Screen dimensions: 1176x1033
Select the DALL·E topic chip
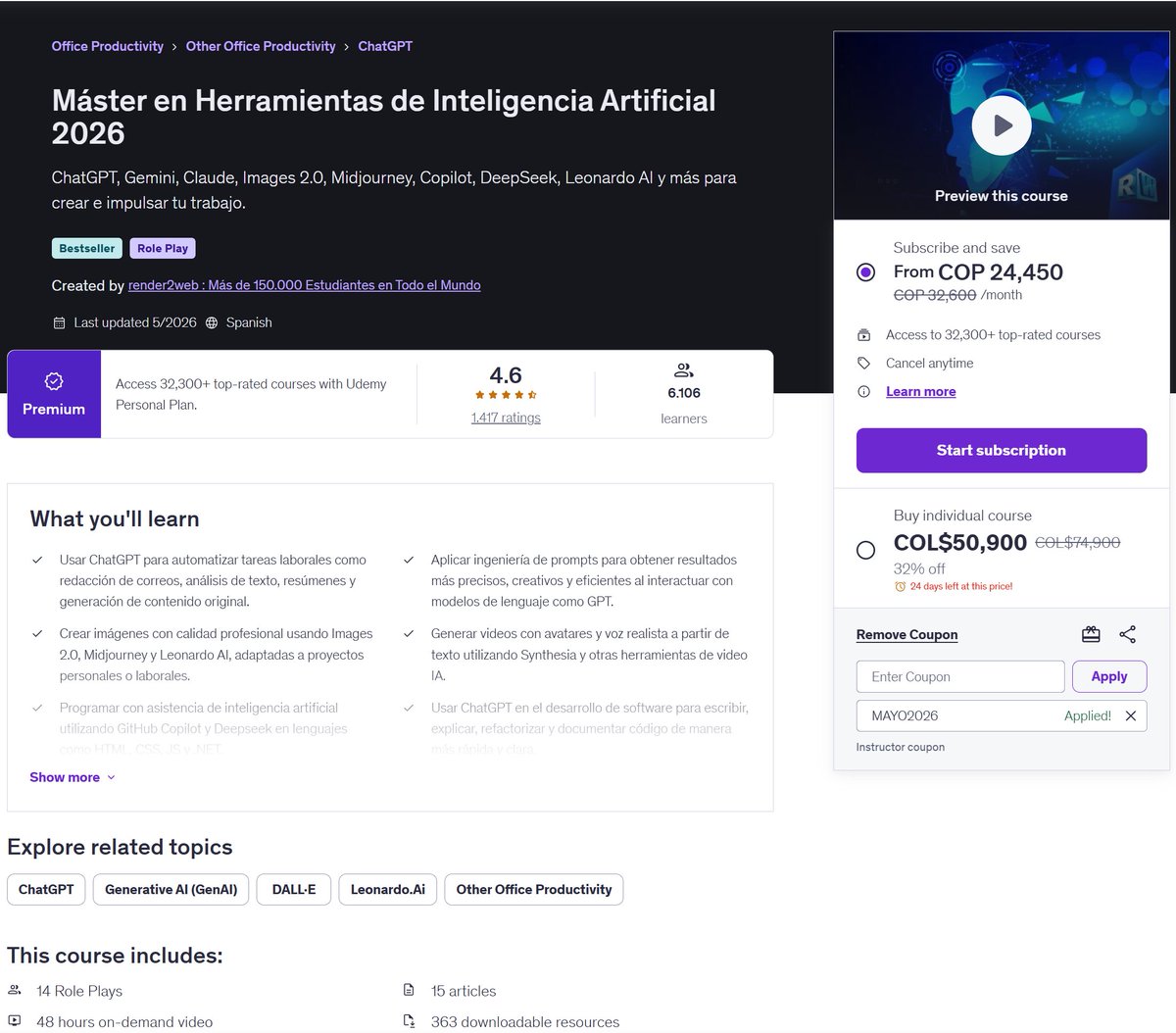pos(294,889)
